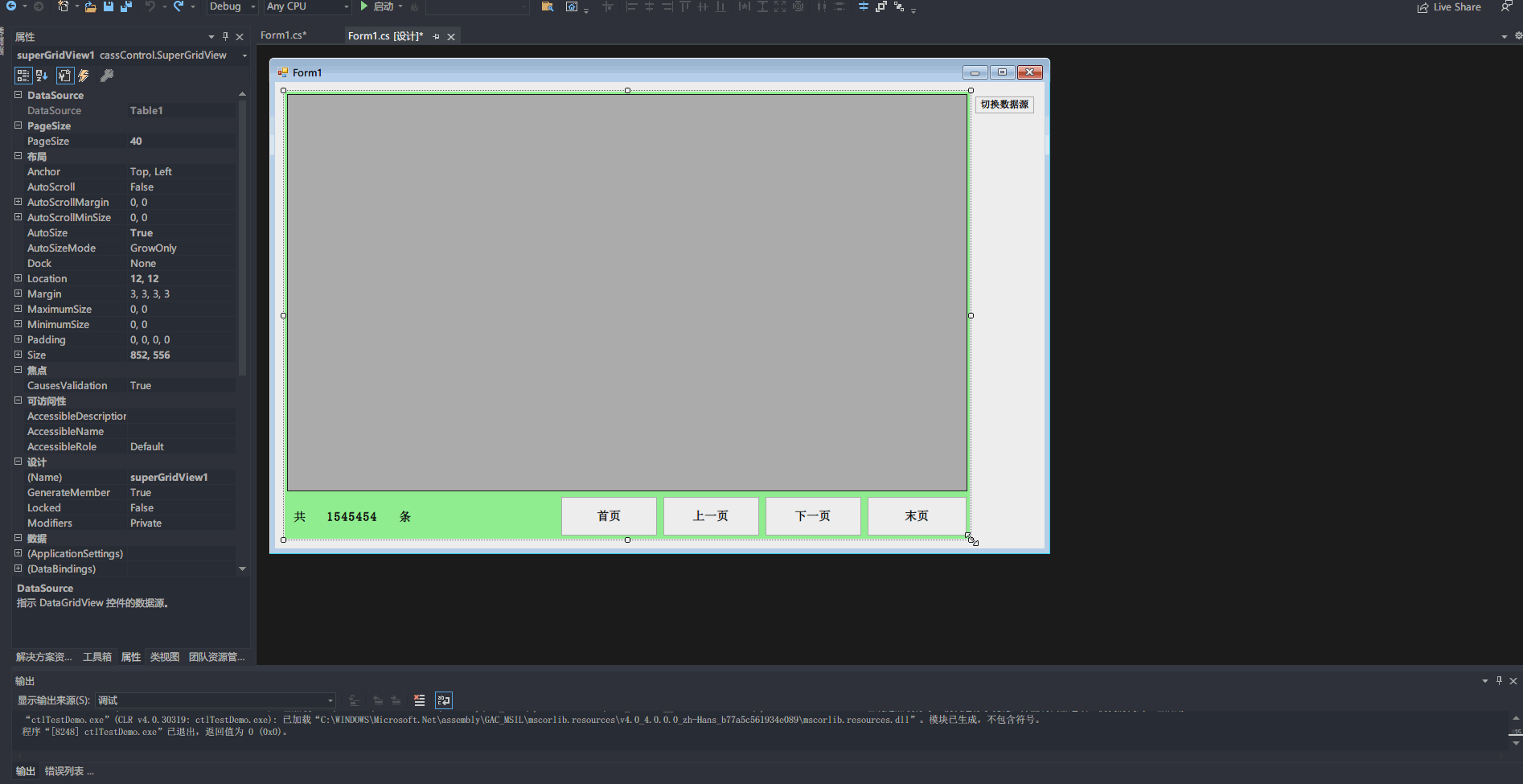Click the send feedback icon at top right
Image resolution: width=1523 pixels, height=784 pixels.
tap(1506, 6)
